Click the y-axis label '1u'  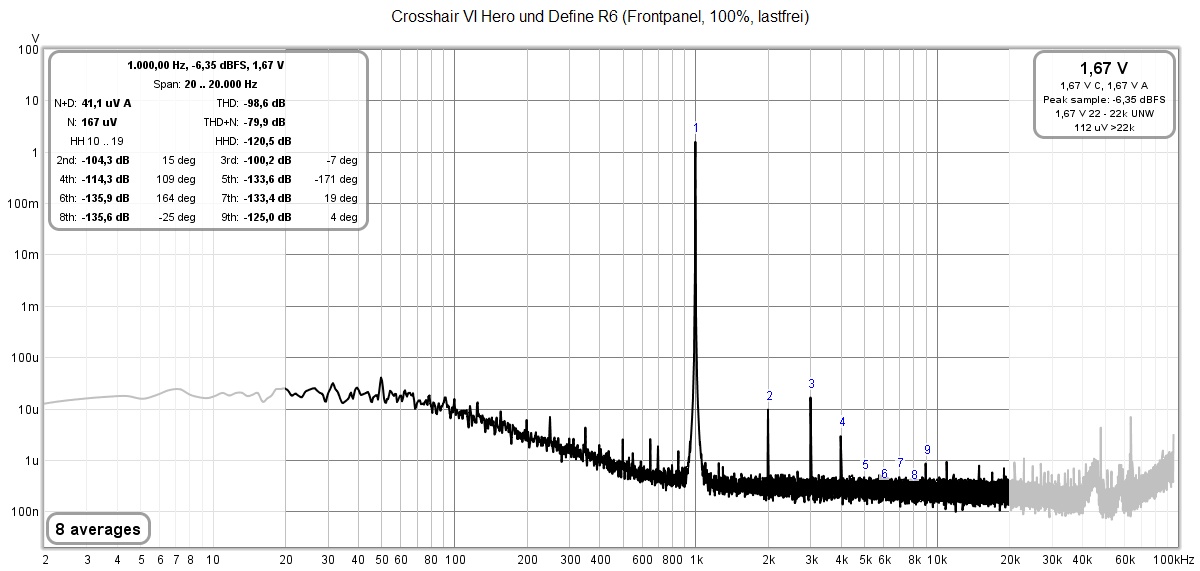(33, 461)
